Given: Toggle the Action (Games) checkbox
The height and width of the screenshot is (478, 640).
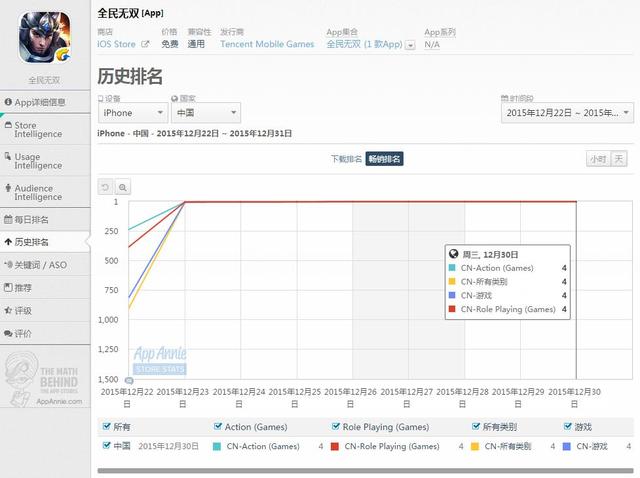Looking at the screenshot, I should click(x=218, y=426).
